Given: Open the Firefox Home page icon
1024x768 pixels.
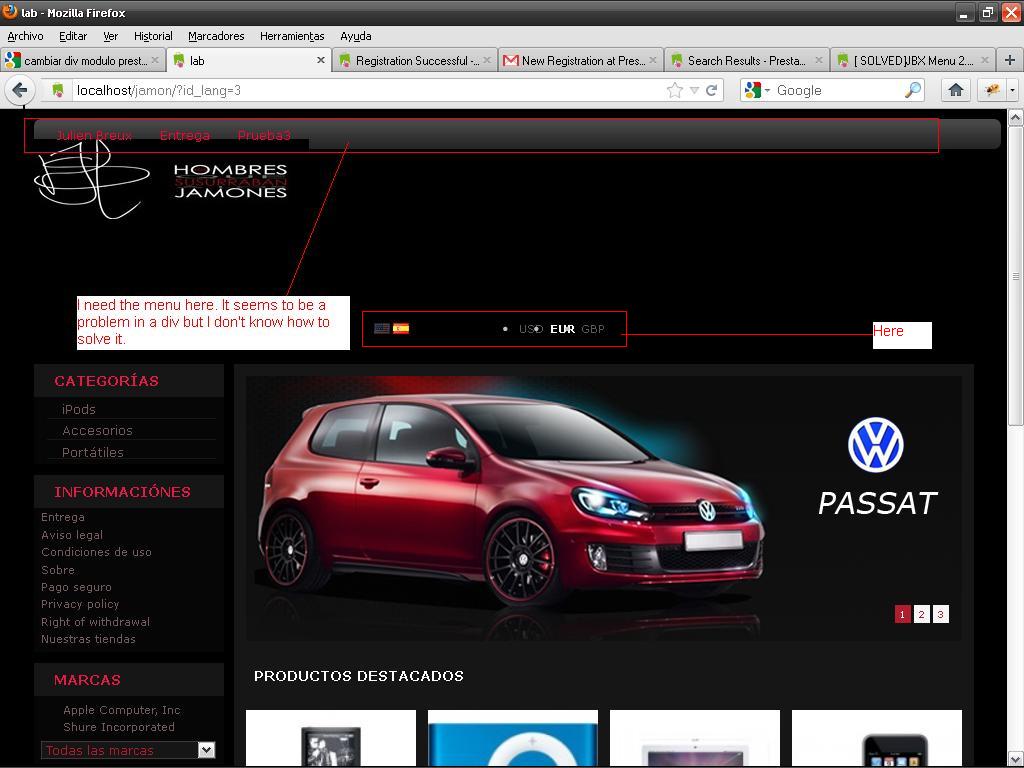Looking at the screenshot, I should click(956, 90).
